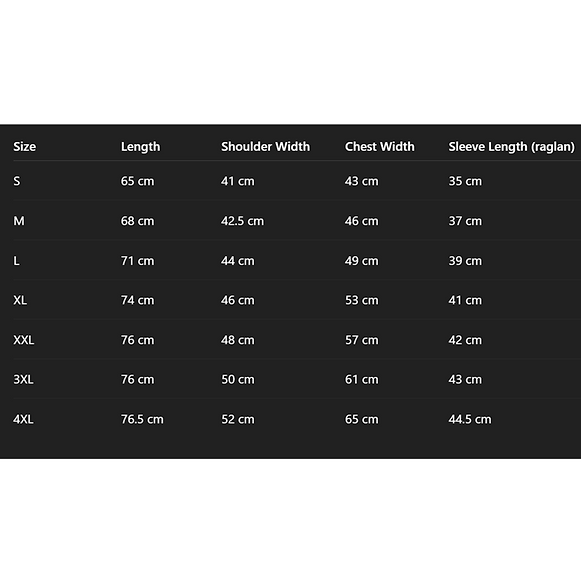The image size is (581, 580).
Task: Click the Chest Width column header
Action: tap(379, 146)
